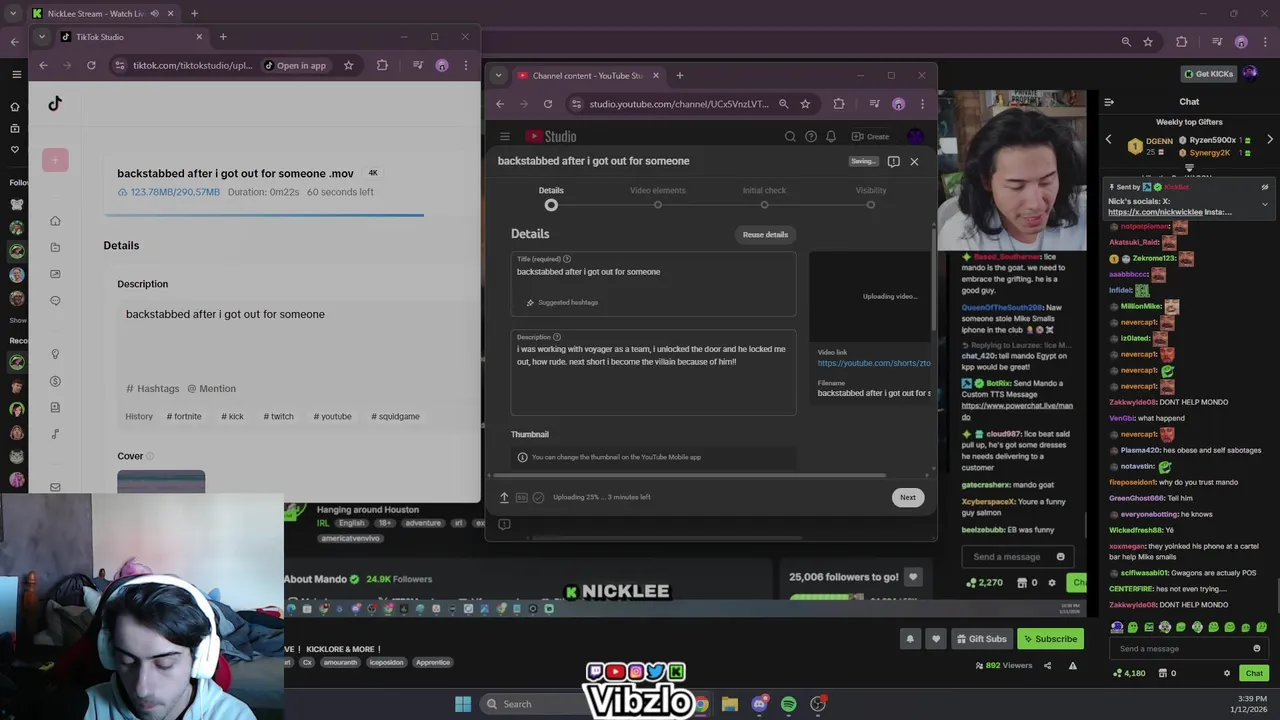Click title help question mark icon
The width and height of the screenshot is (1280, 720).
567,259
